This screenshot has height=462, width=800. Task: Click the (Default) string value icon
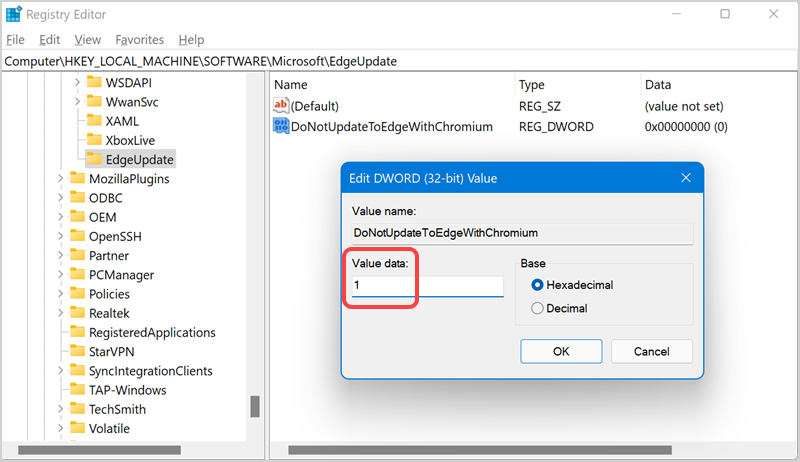pos(281,106)
